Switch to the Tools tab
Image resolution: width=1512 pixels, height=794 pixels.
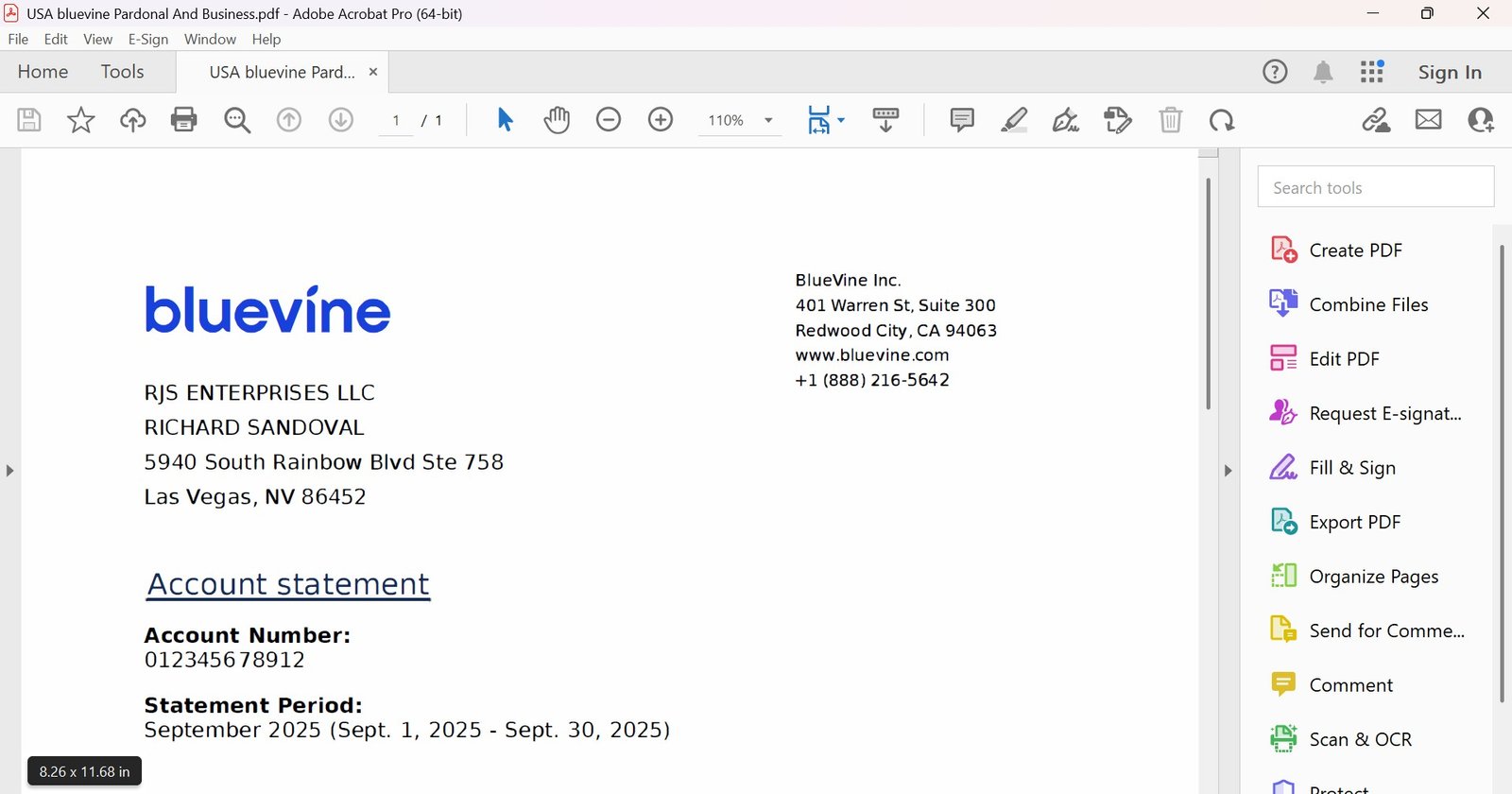coord(122,72)
